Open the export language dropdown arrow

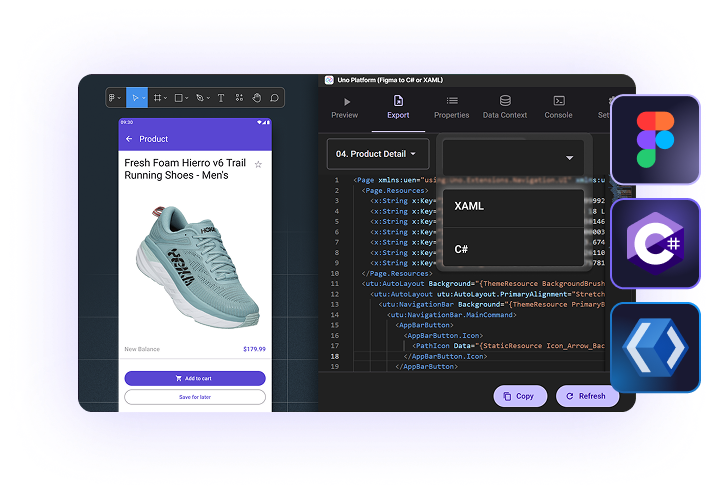point(569,158)
